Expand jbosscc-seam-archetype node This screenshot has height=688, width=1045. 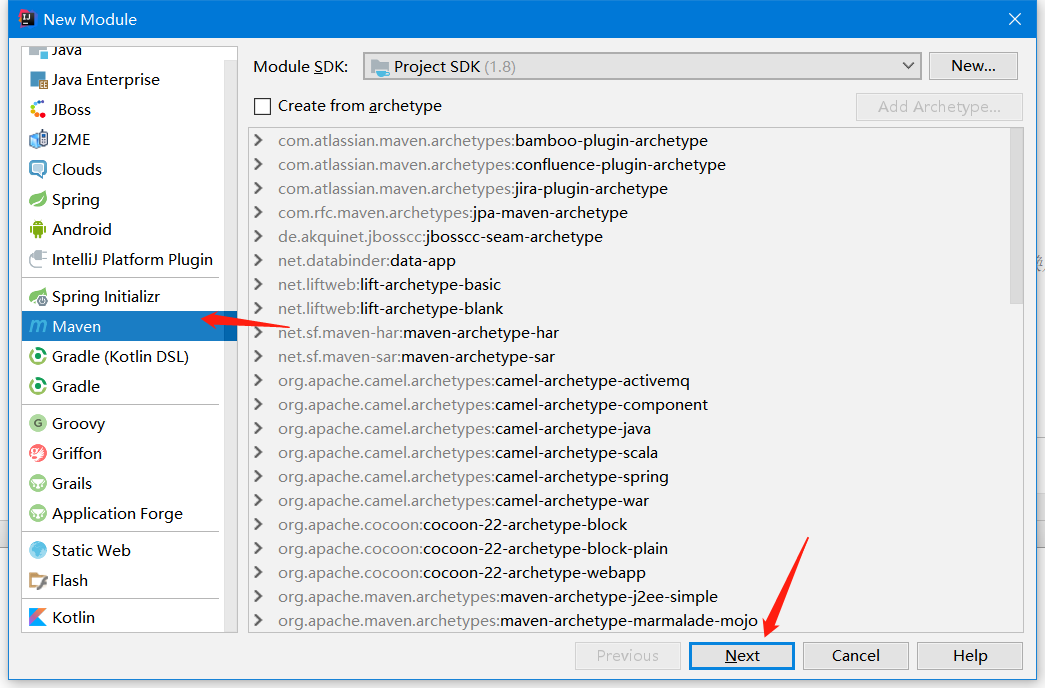(259, 237)
